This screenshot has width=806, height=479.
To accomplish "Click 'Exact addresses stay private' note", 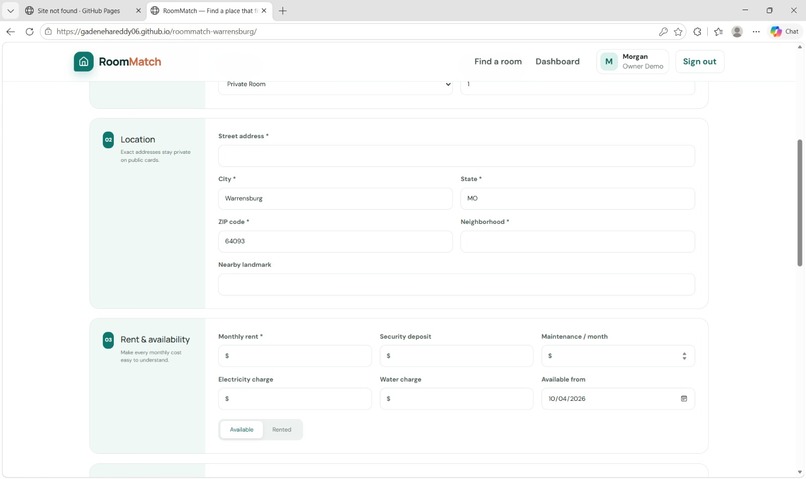I will pyautogui.click(x=156, y=156).
